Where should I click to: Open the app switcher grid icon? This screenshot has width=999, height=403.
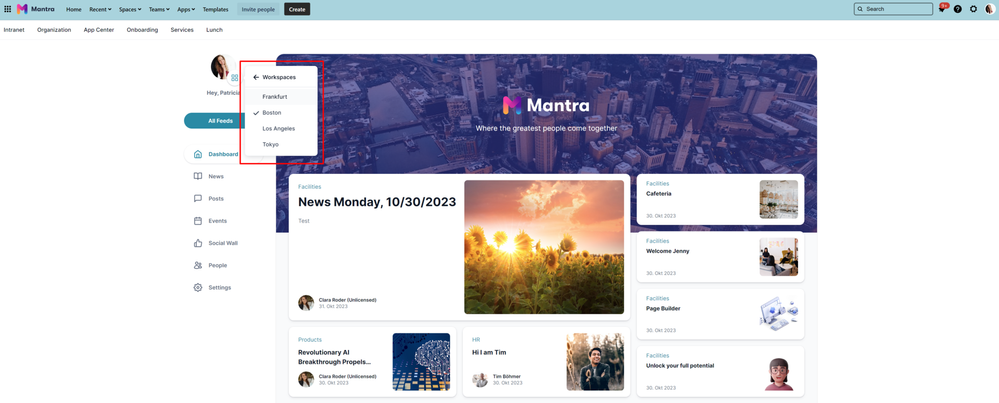click(8, 10)
